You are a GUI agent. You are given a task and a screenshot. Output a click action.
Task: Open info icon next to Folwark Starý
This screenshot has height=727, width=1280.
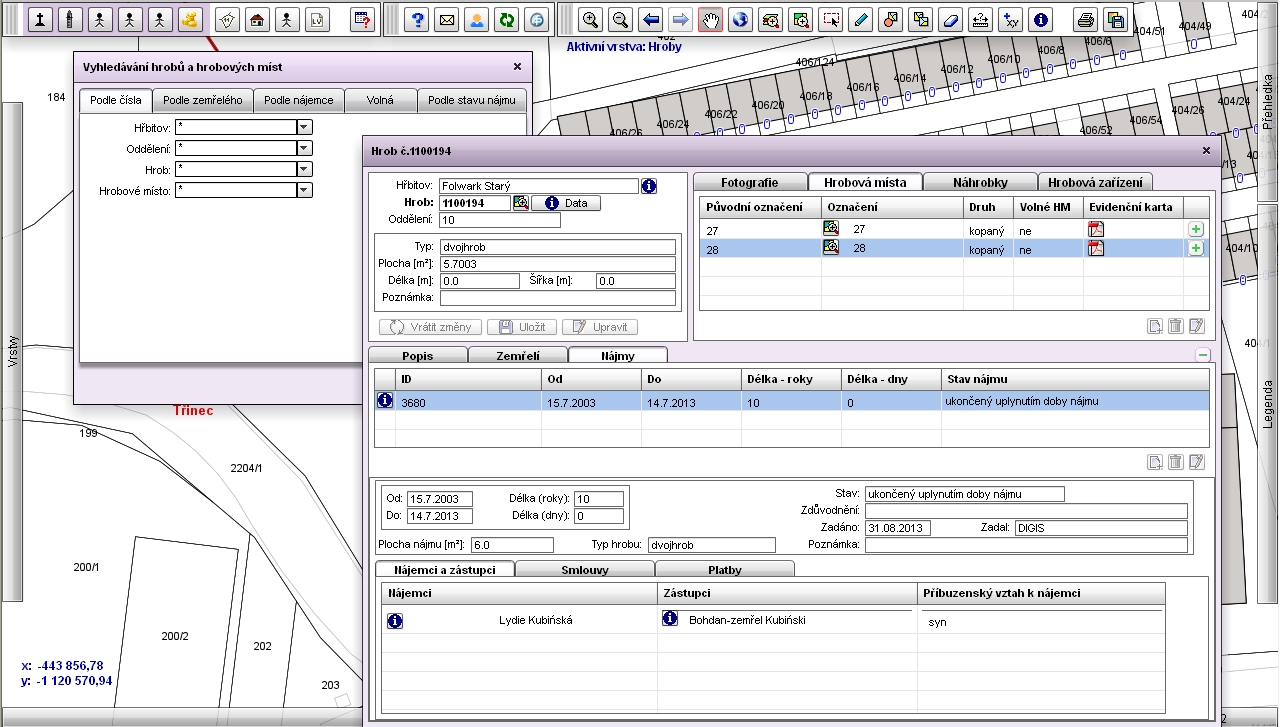[649, 186]
